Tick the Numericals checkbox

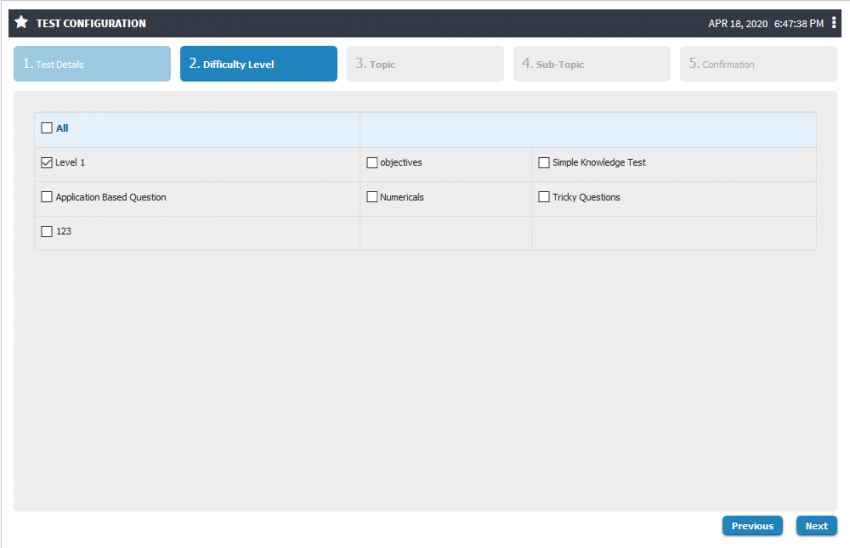point(372,197)
